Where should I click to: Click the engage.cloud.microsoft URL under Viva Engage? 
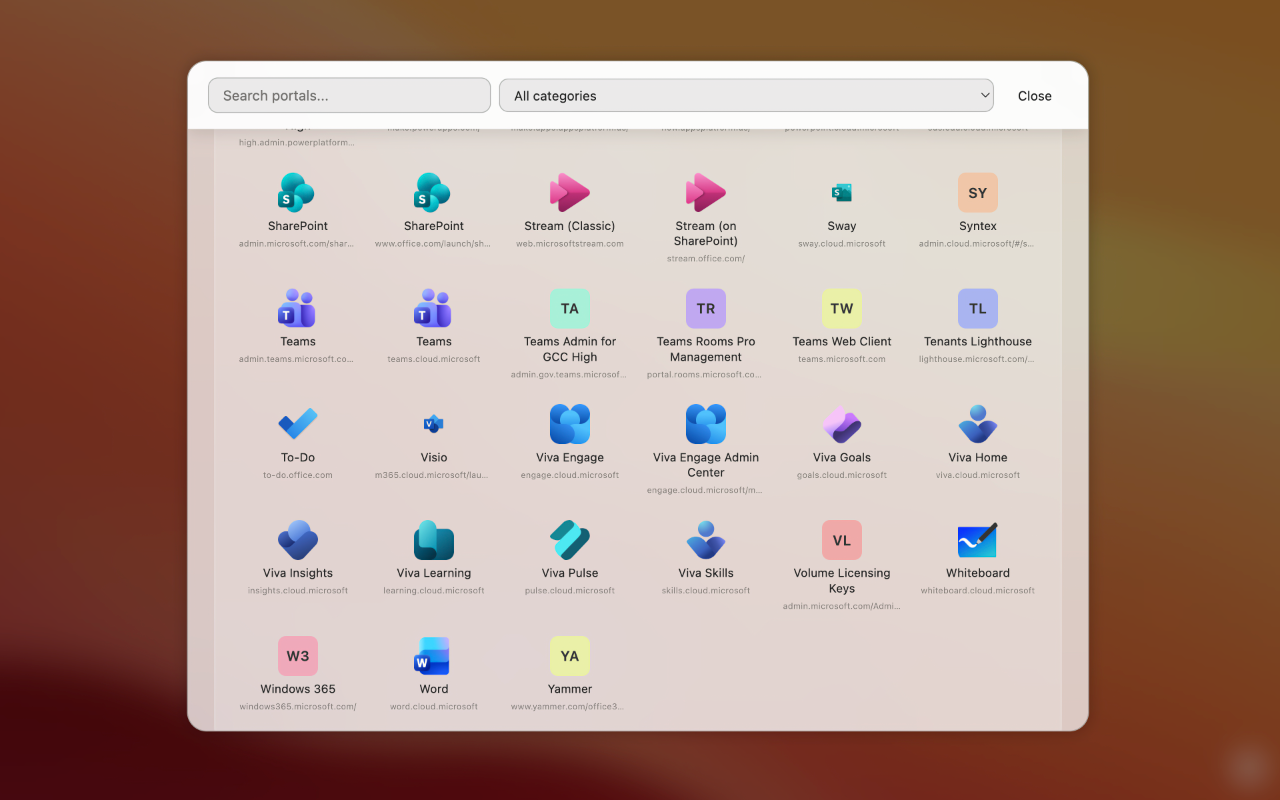pos(570,475)
